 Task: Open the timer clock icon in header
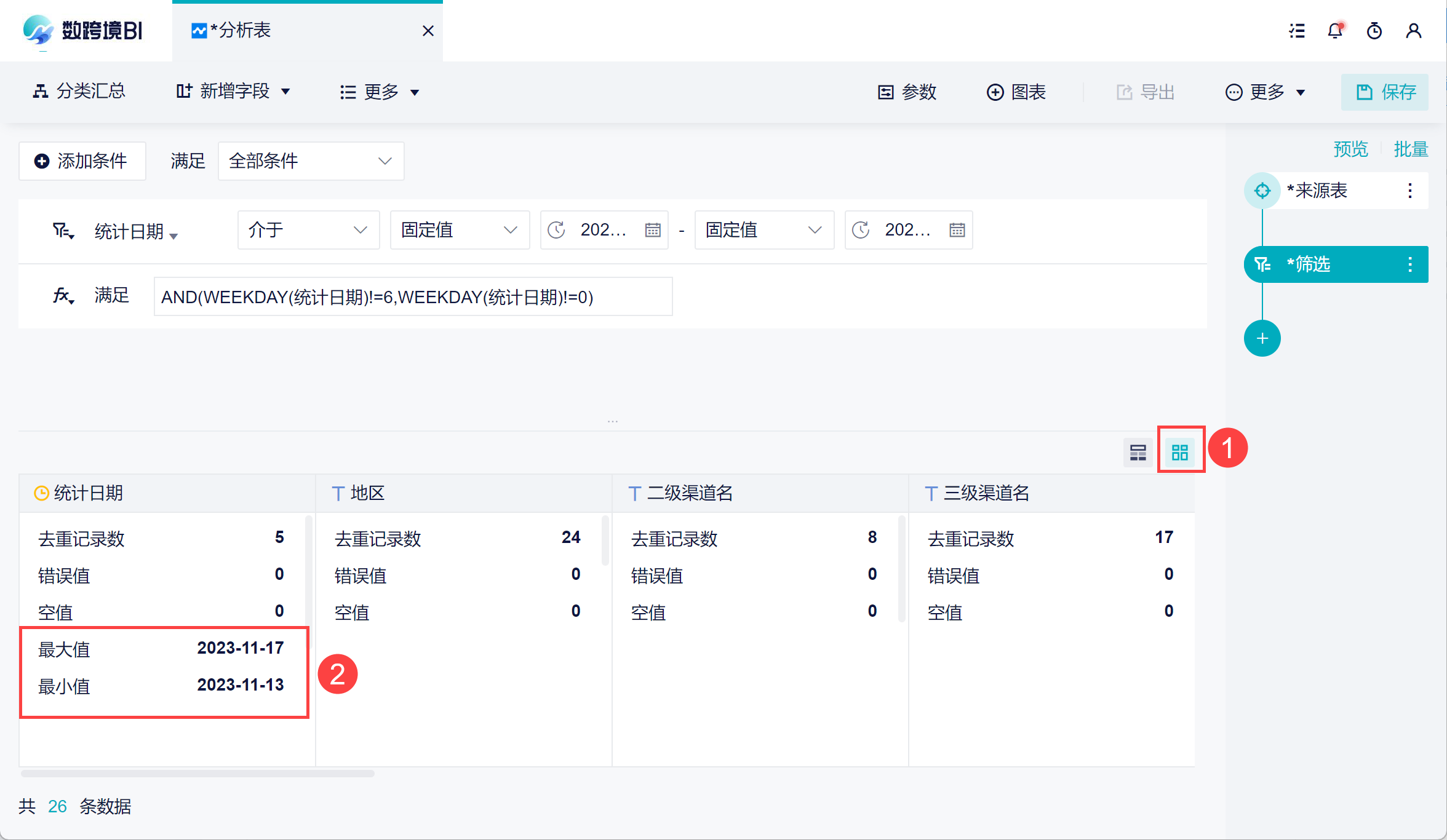1374,31
